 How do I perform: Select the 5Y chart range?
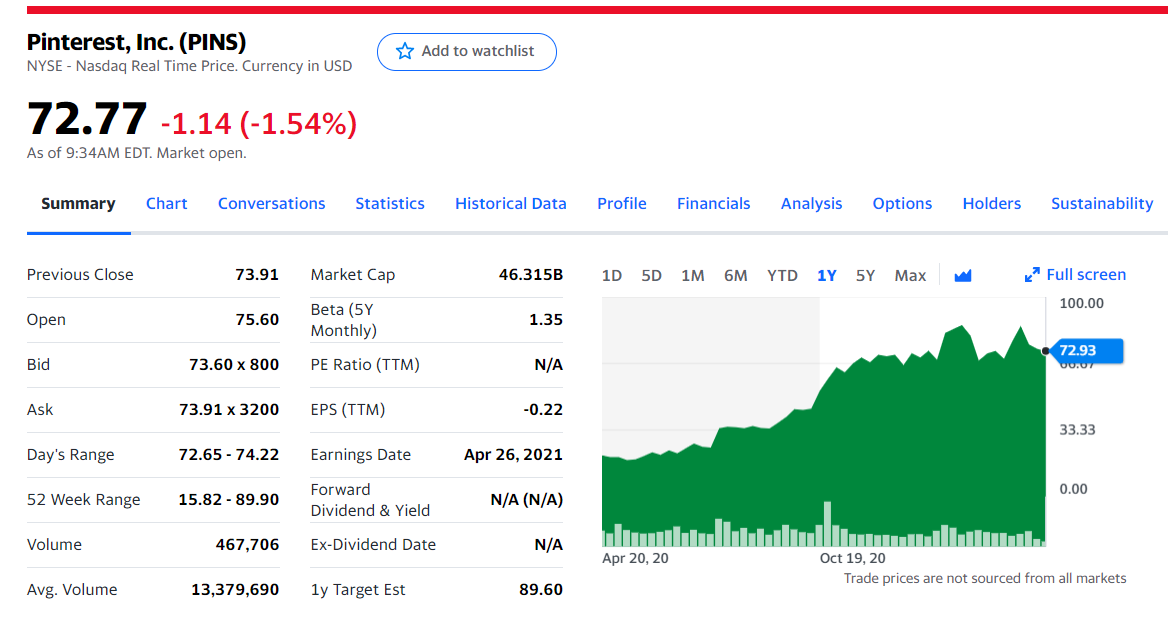point(865,276)
